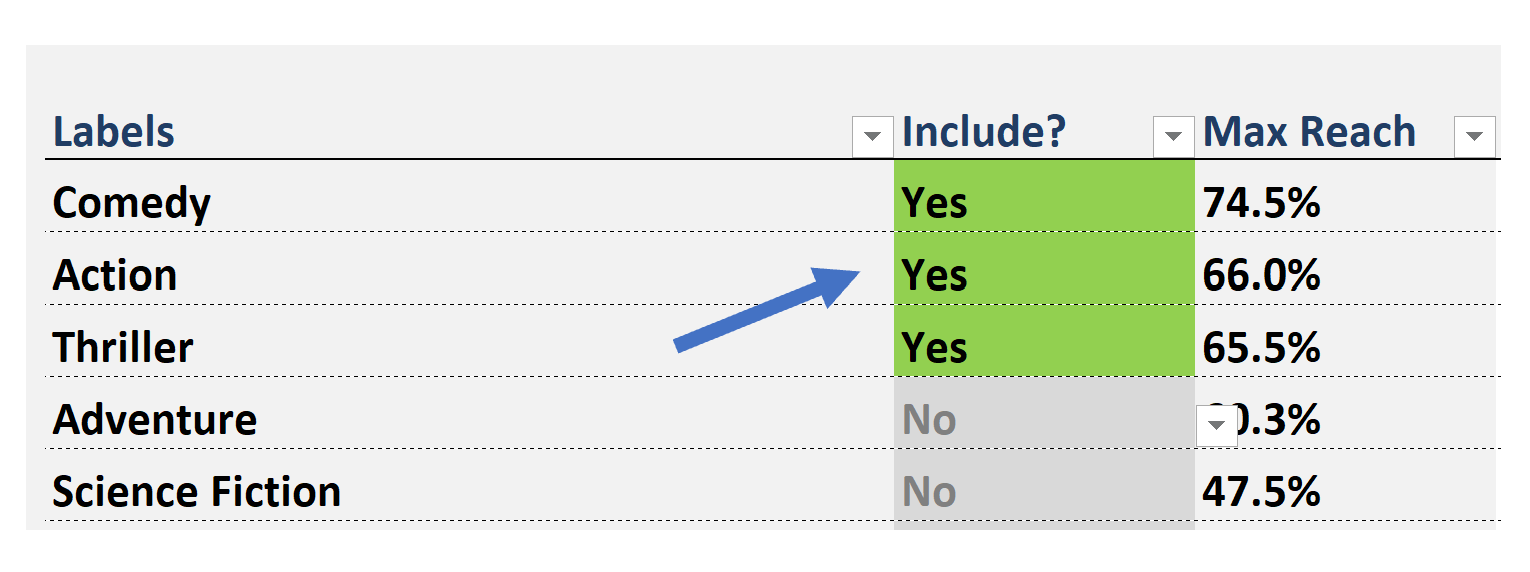Screen dimensions: 1530x572
Task: Select the Comedy Include cell showing Yes
Action: pyautogui.click(x=1044, y=196)
